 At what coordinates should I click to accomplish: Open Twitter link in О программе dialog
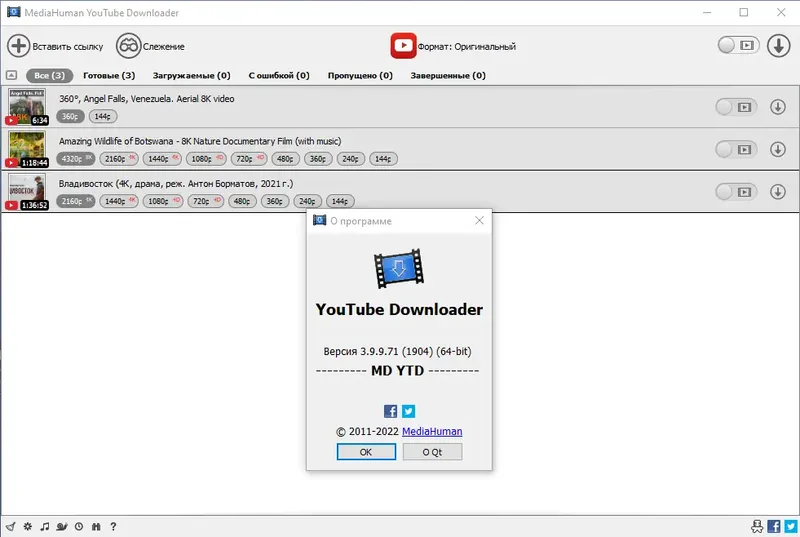point(408,411)
